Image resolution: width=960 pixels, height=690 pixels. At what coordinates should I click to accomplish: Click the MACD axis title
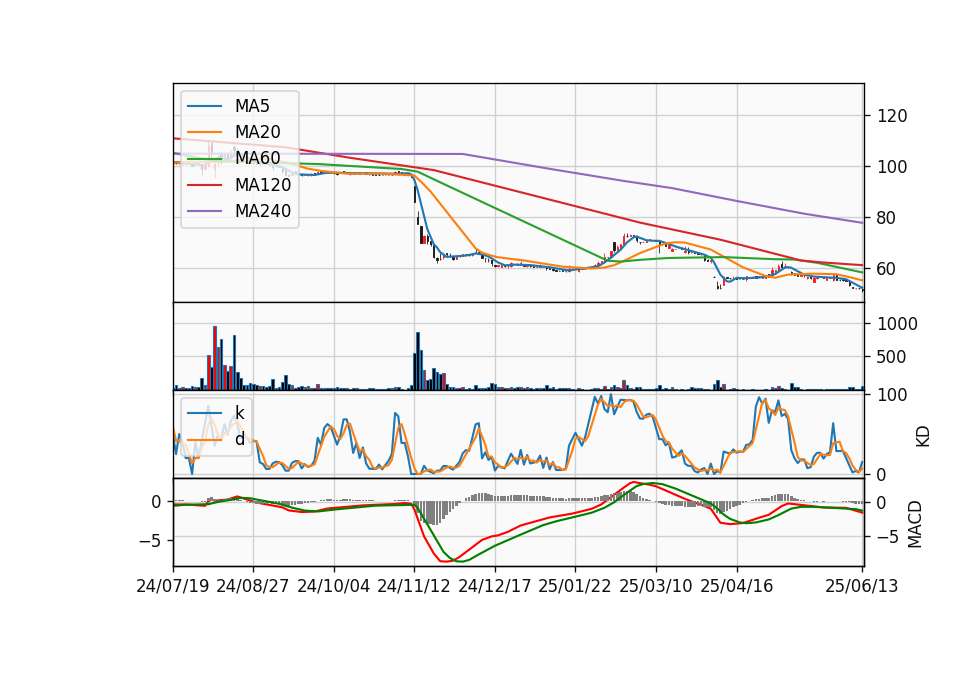click(x=915, y=524)
